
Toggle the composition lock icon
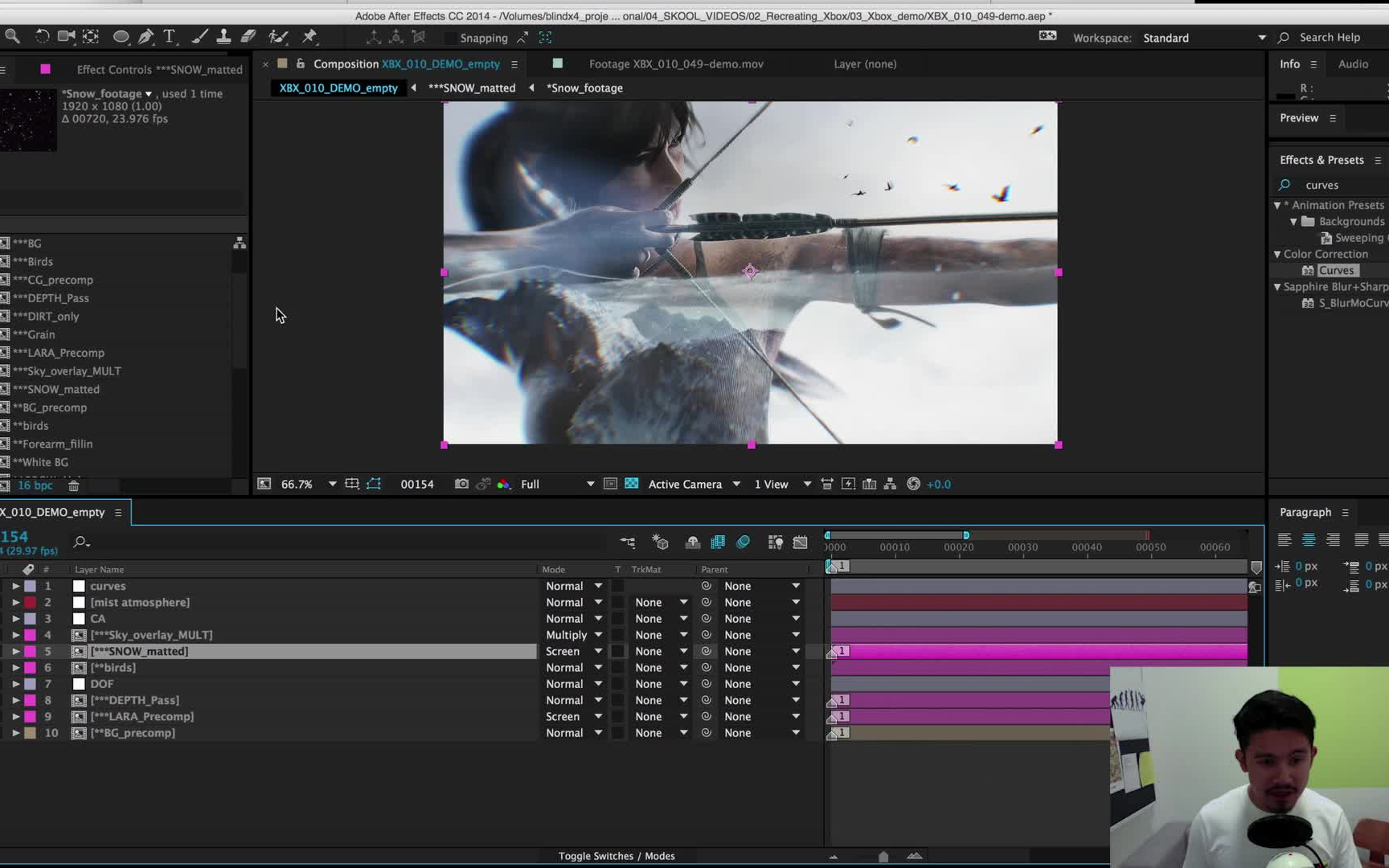point(300,63)
